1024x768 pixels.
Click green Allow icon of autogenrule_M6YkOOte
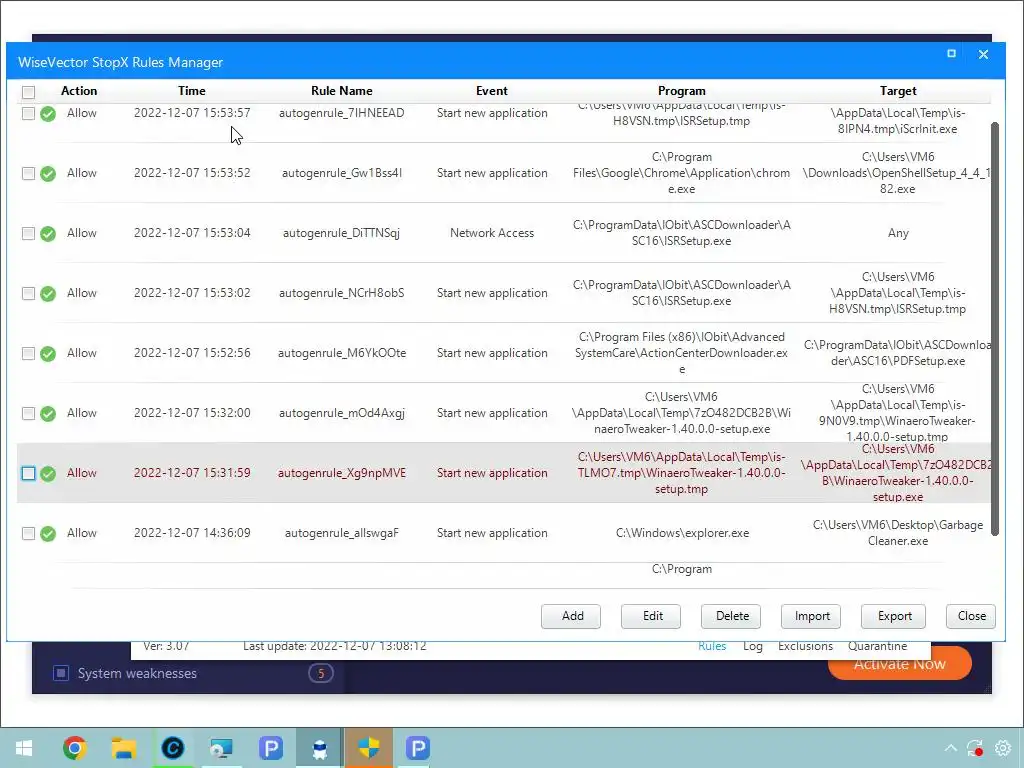48,354
